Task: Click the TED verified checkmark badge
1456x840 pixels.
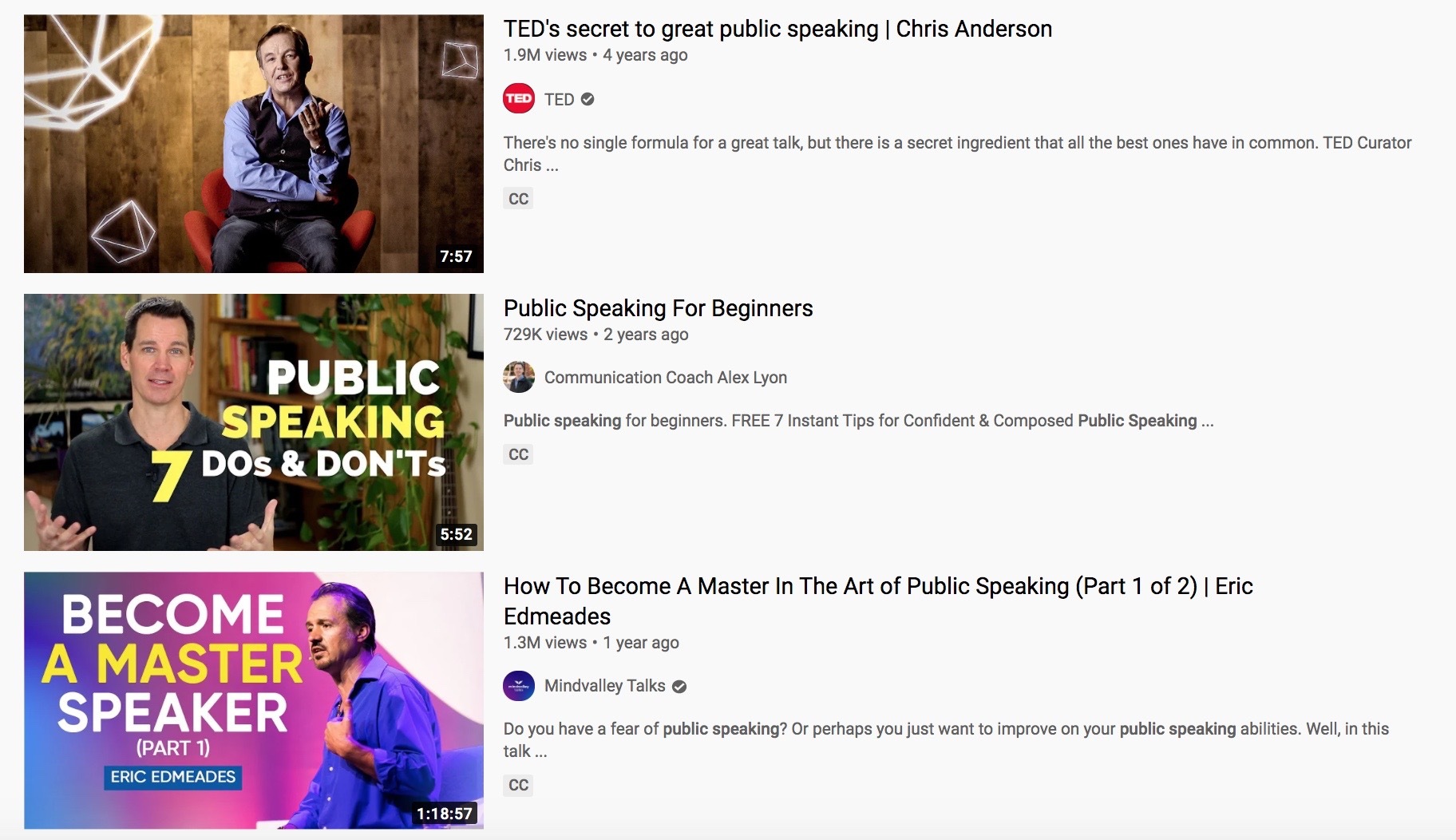Action: (588, 99)
